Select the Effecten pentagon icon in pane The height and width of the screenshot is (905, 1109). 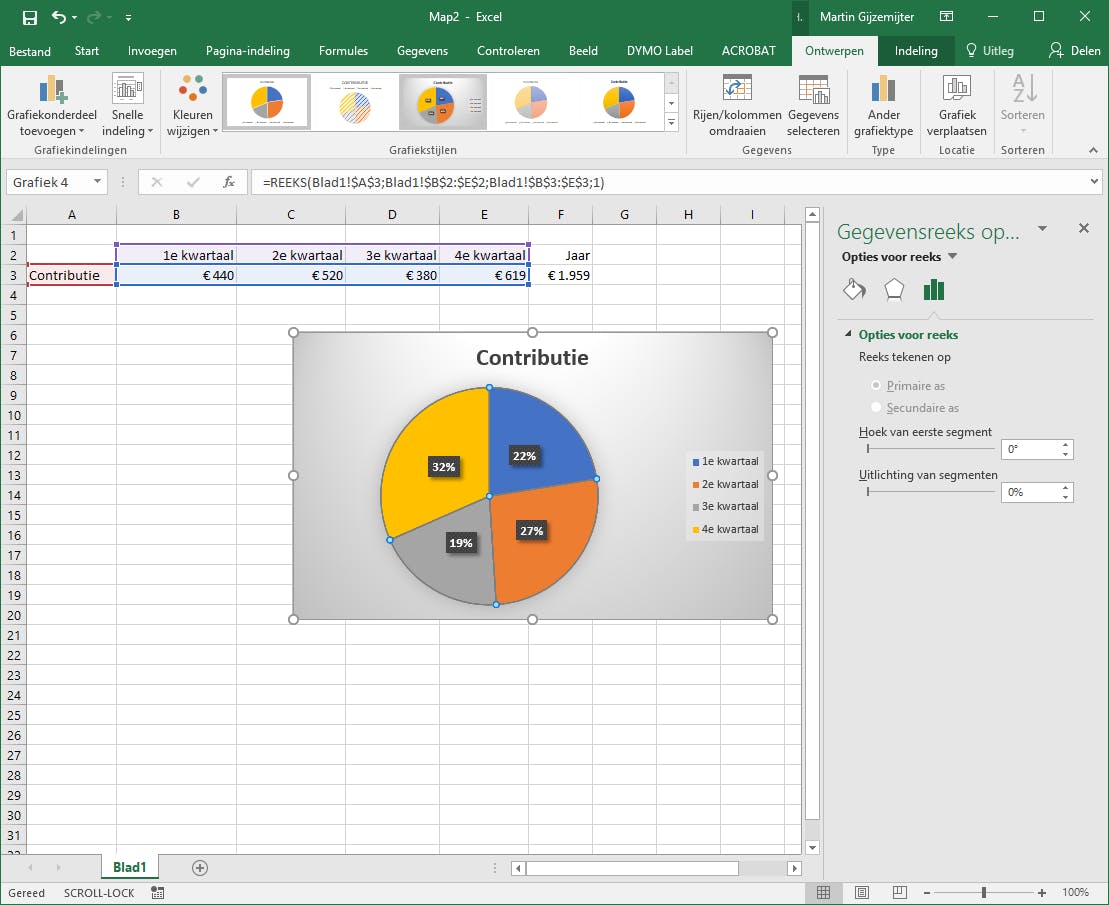click(894, 290)
